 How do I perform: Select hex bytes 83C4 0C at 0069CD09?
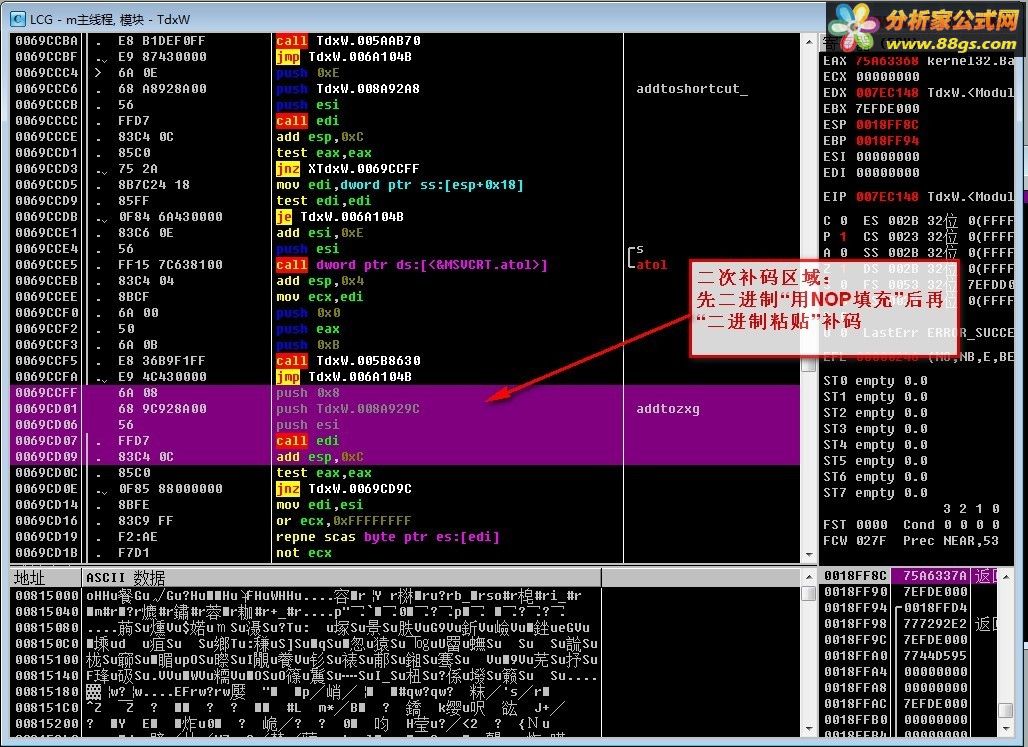point(146,456)
